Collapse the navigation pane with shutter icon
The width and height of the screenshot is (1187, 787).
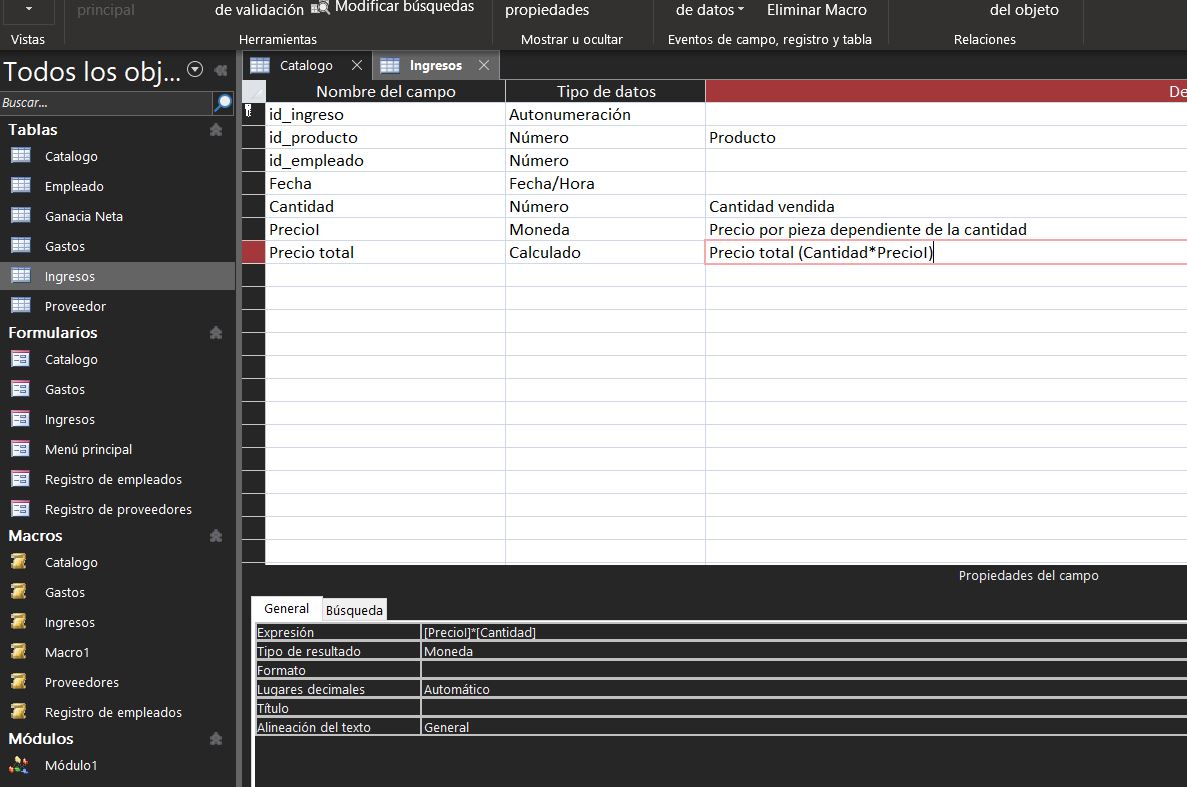point(221,70)
